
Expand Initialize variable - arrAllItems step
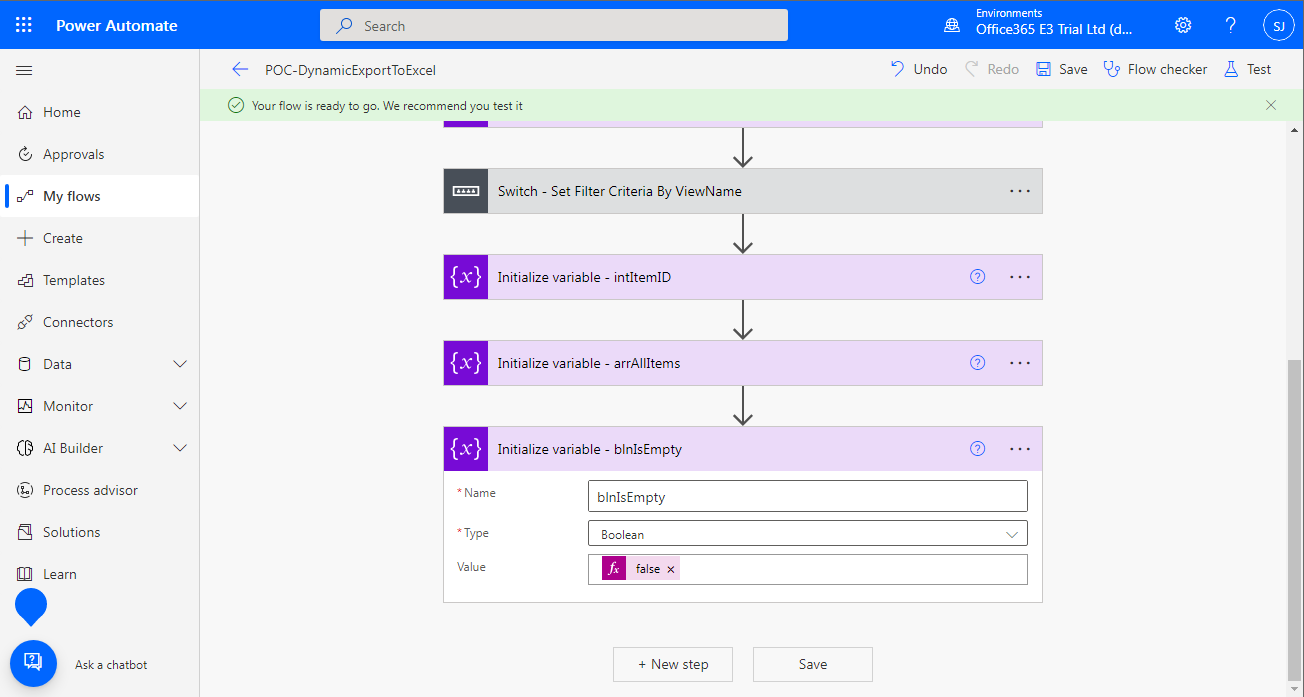point(743,363)
